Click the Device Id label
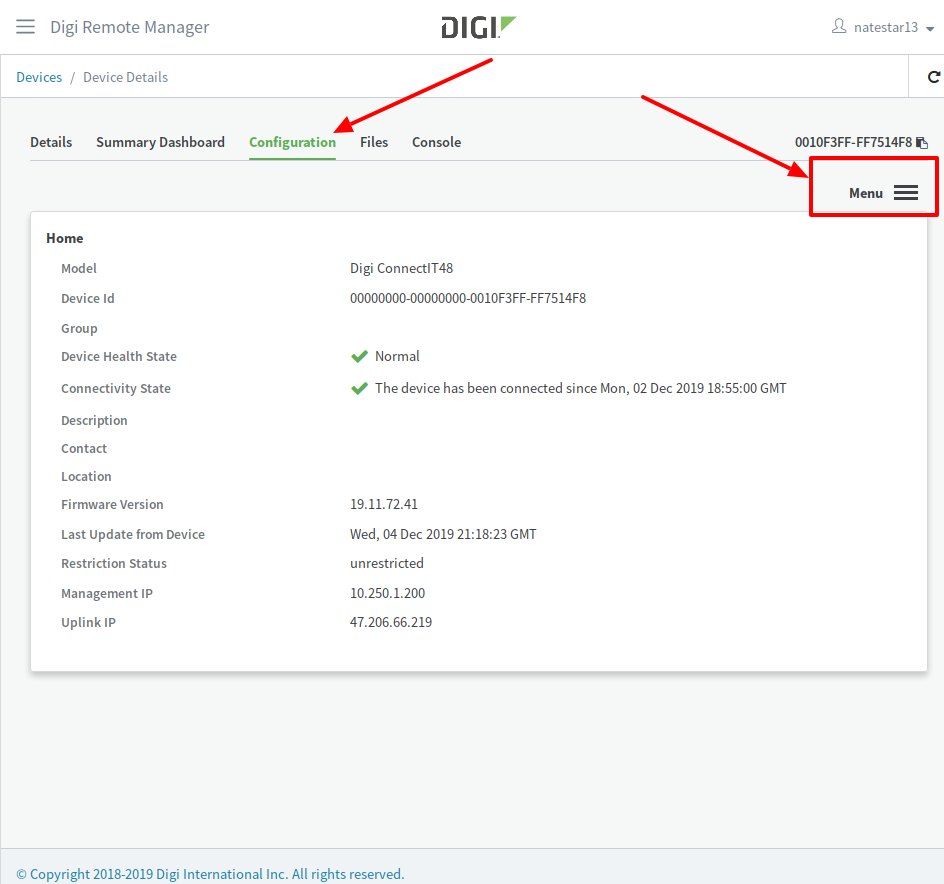 coord(87,298)
